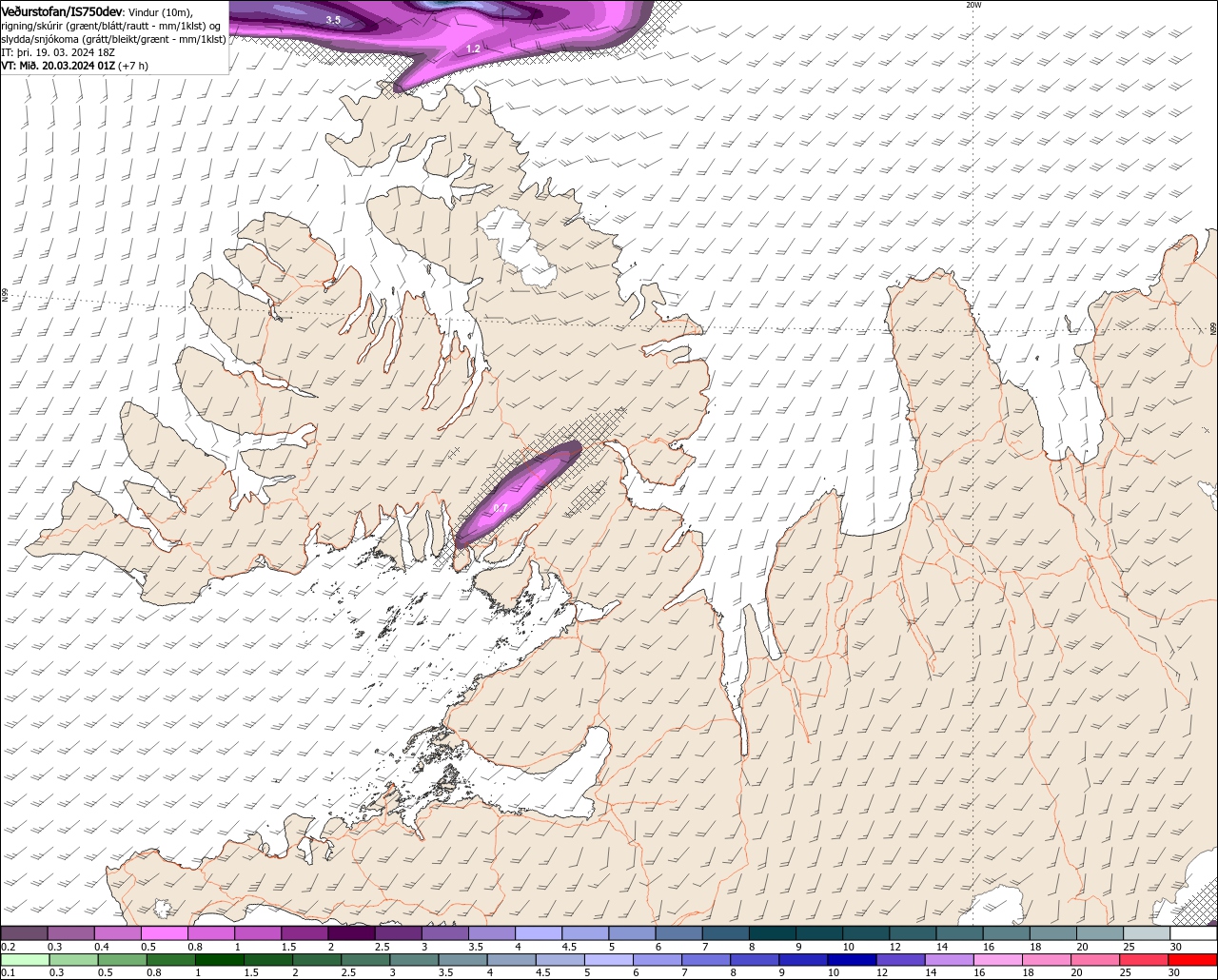
Task: Click the 1.2 precipitation contour label
Action: (x=473, y=48)
